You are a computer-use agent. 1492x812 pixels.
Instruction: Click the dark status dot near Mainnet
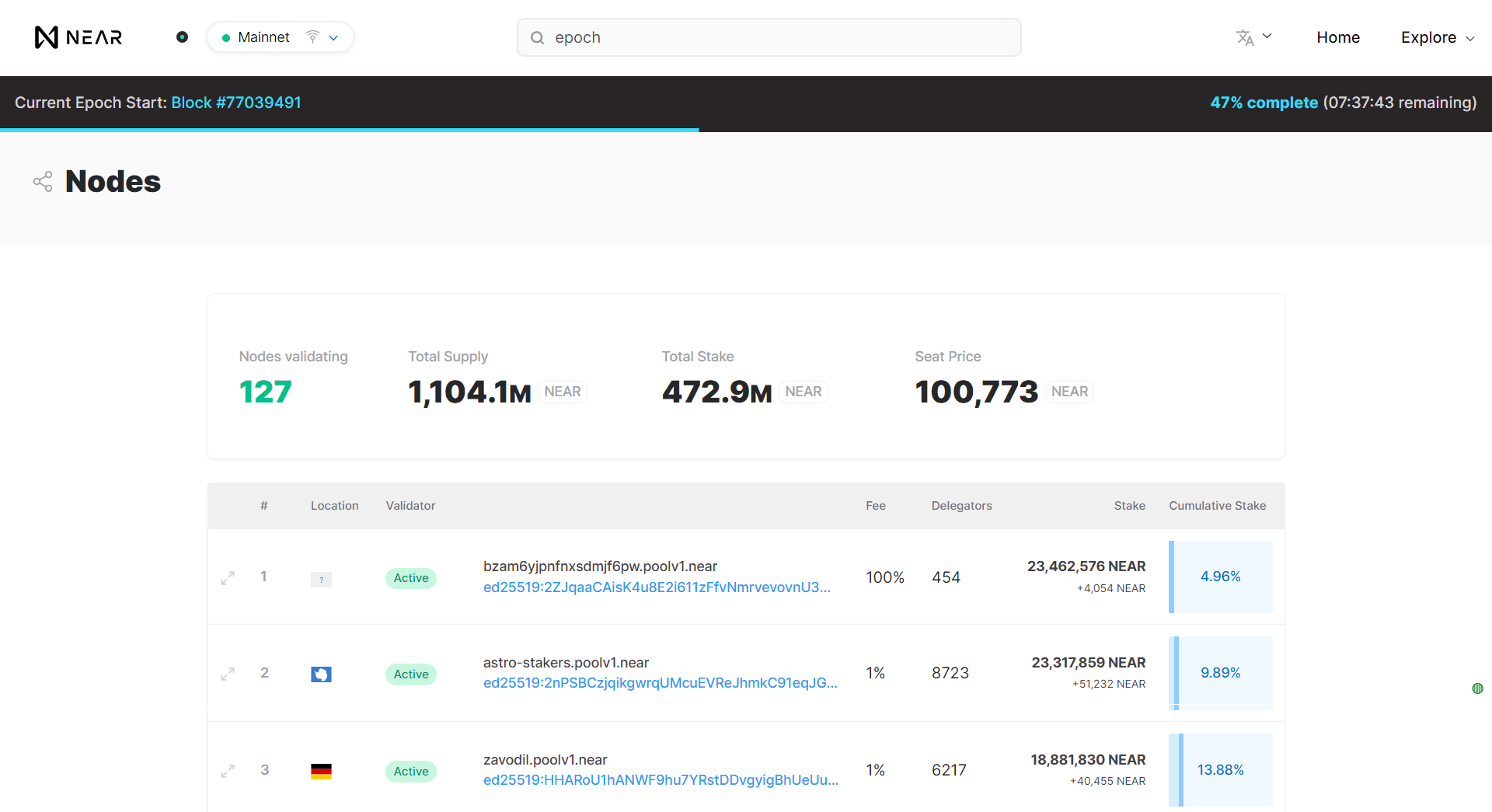tap(182, 37)
